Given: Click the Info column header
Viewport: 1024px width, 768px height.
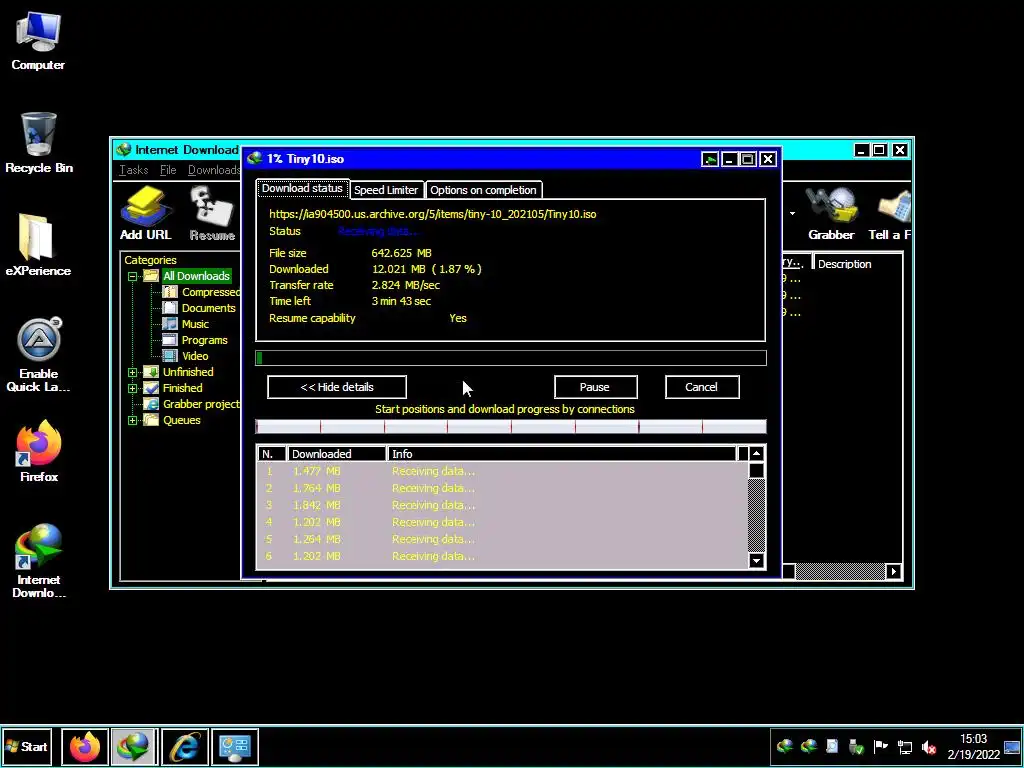Looking at the screenshot, I should [561, 454].
